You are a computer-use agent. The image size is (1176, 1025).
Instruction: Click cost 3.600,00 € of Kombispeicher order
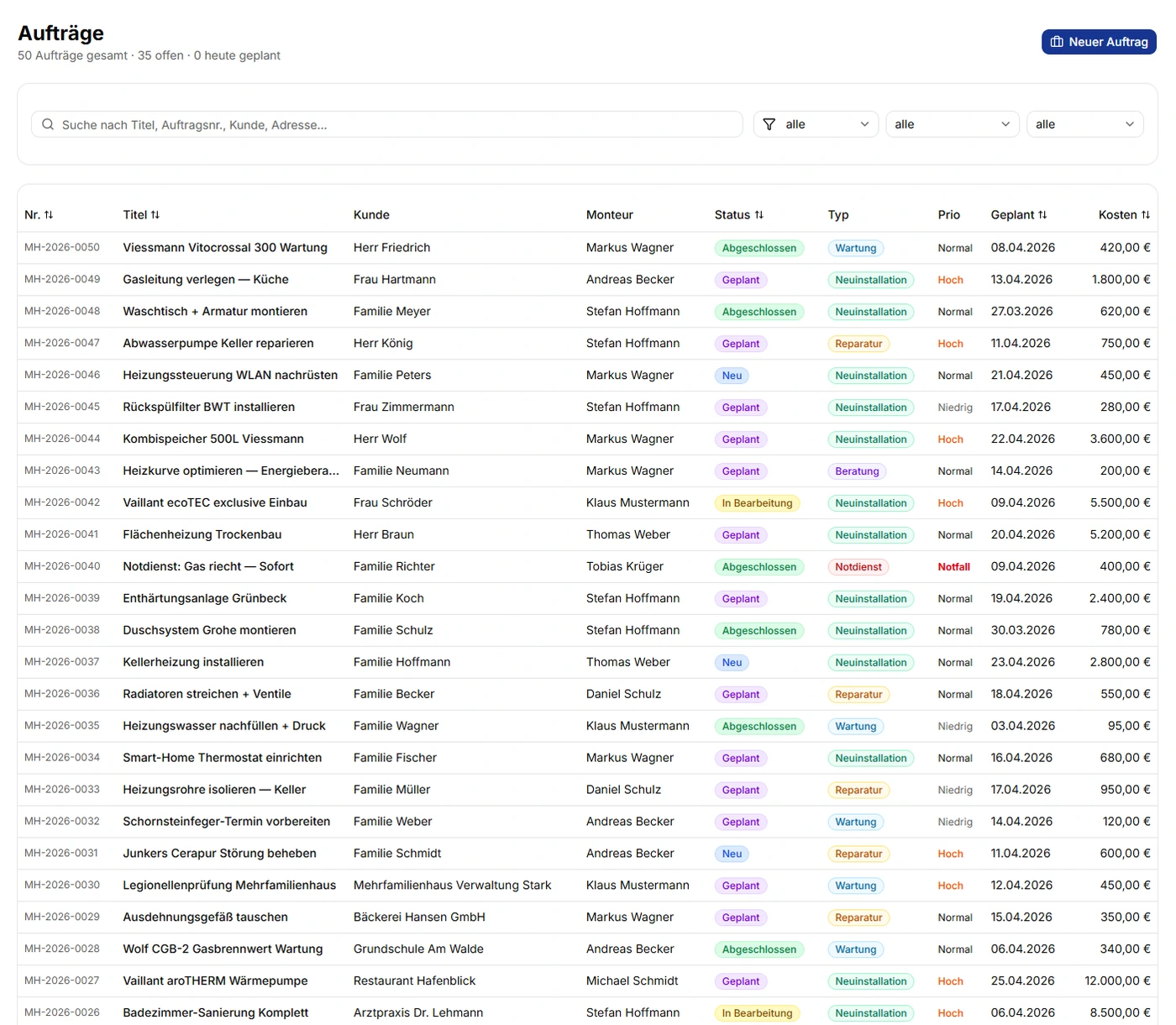click(1121, 439)
